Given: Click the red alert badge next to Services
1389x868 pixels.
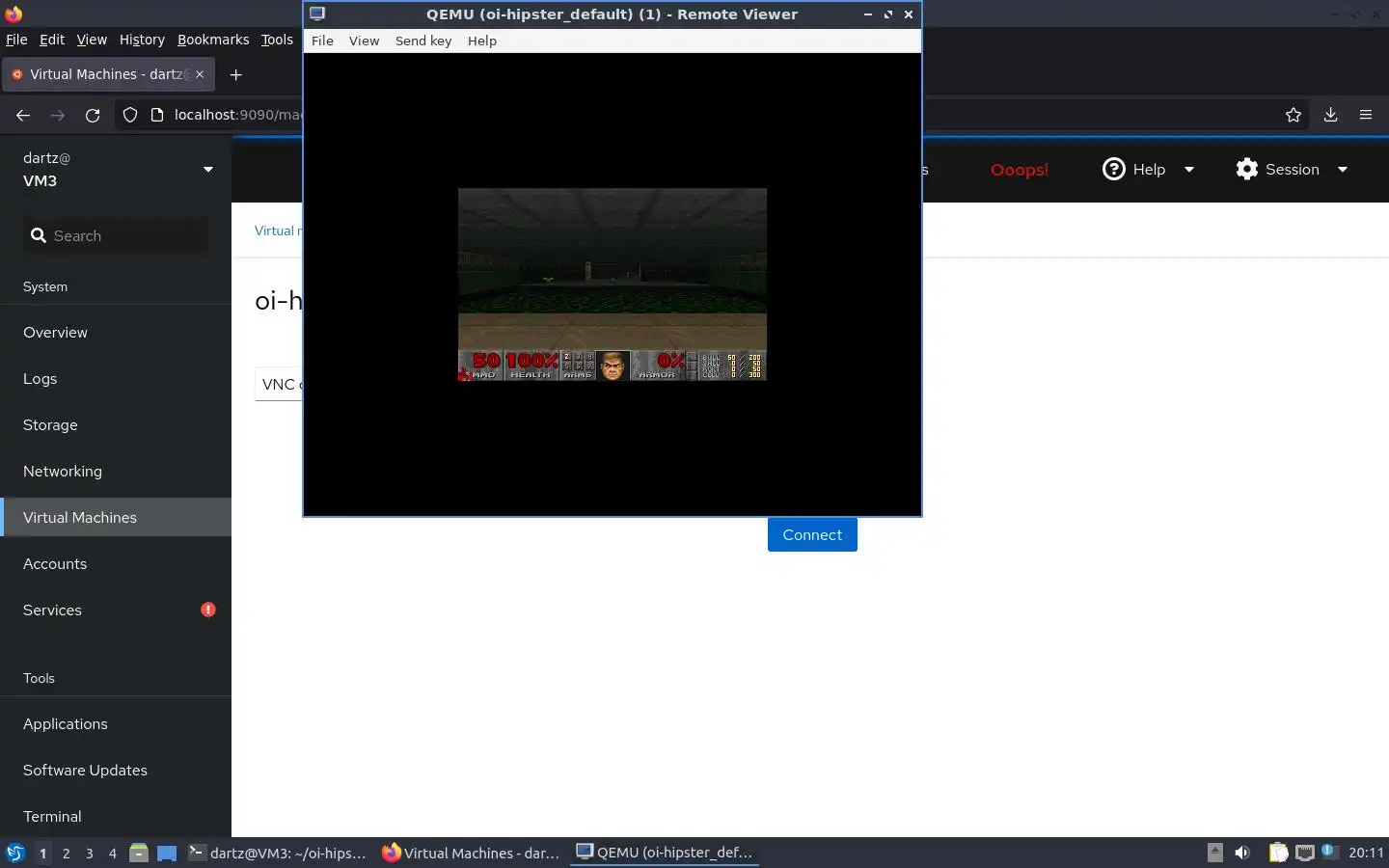Looking at the screenshot, I should pos(208,610).
